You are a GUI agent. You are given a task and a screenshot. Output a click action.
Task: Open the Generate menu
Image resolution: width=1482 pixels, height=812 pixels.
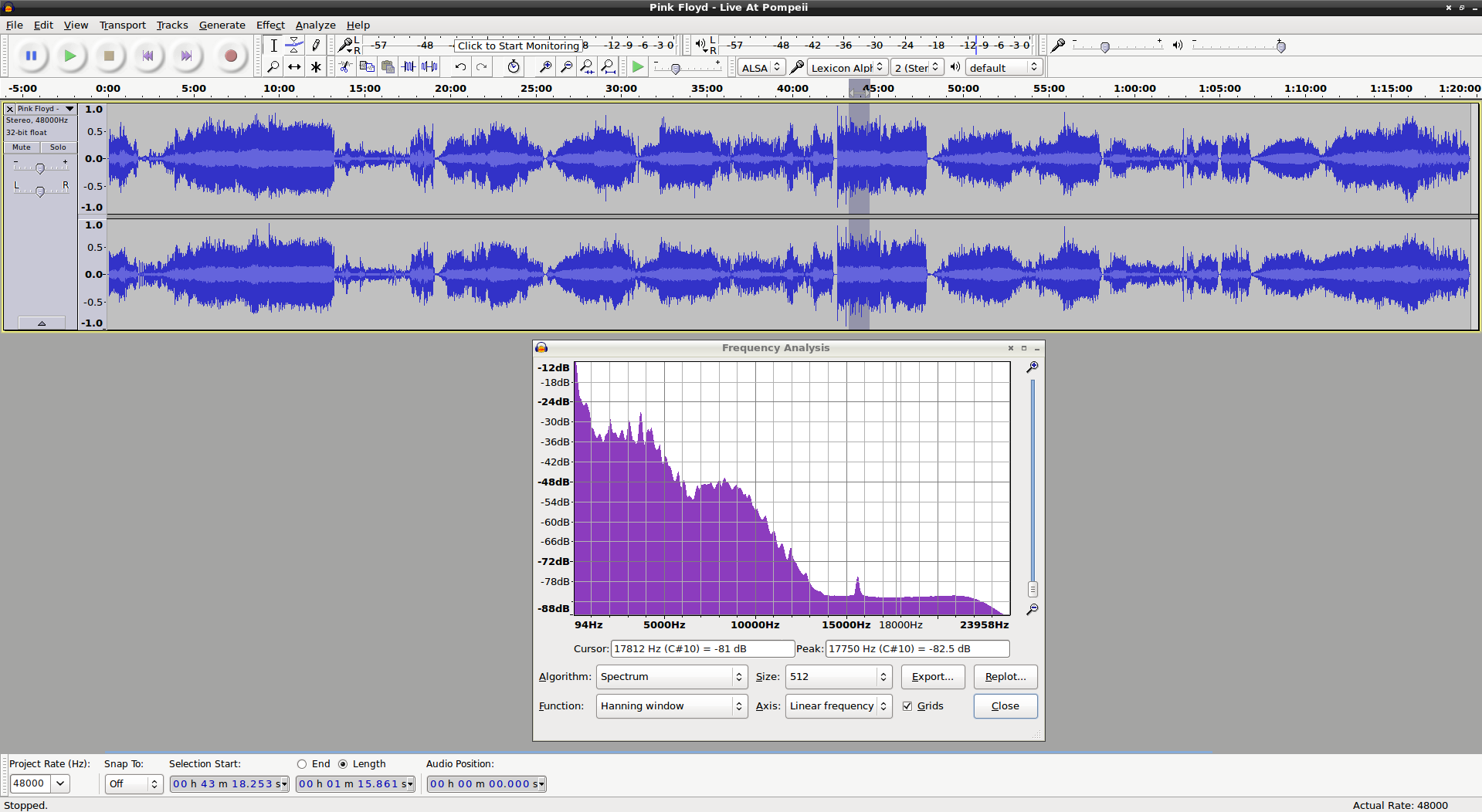tap(222, 25)
